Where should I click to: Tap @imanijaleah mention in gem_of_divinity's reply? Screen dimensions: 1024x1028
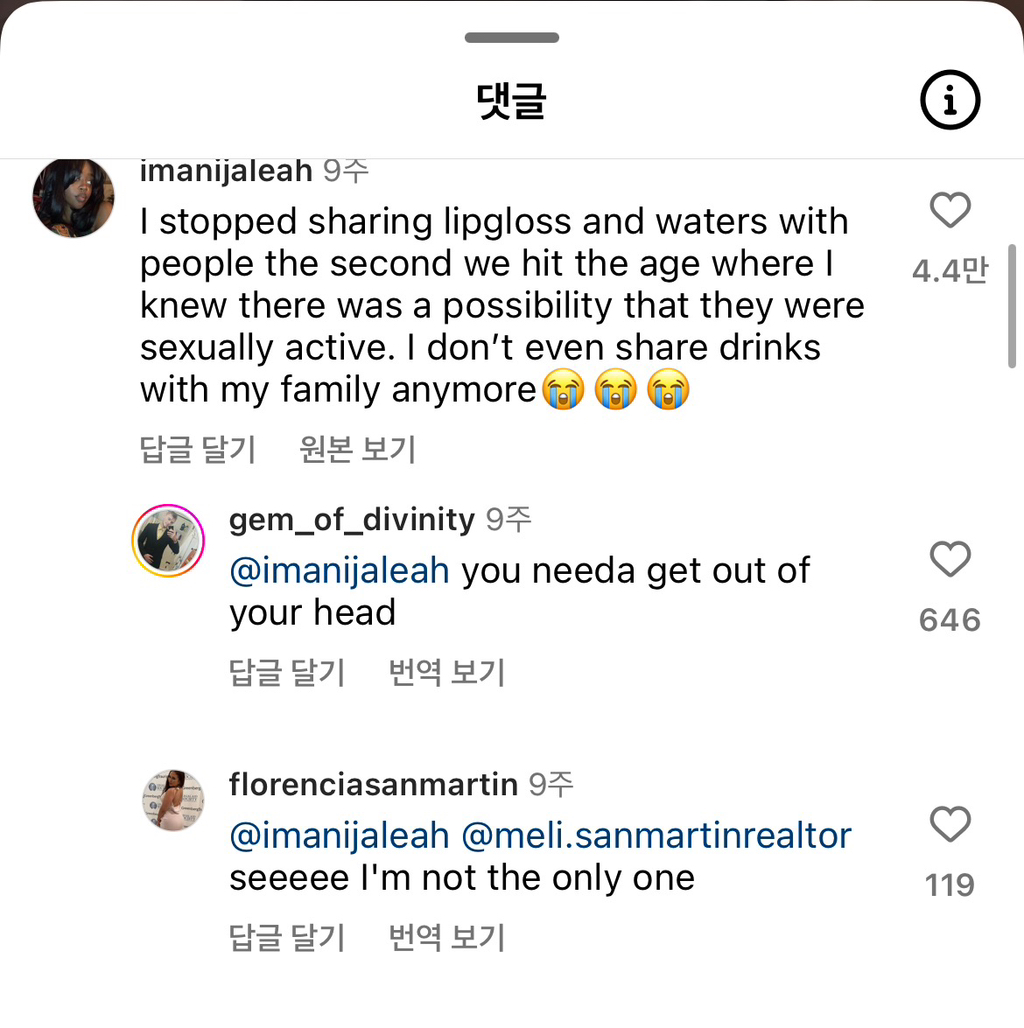pyautogui.click(x=339, y=571)
